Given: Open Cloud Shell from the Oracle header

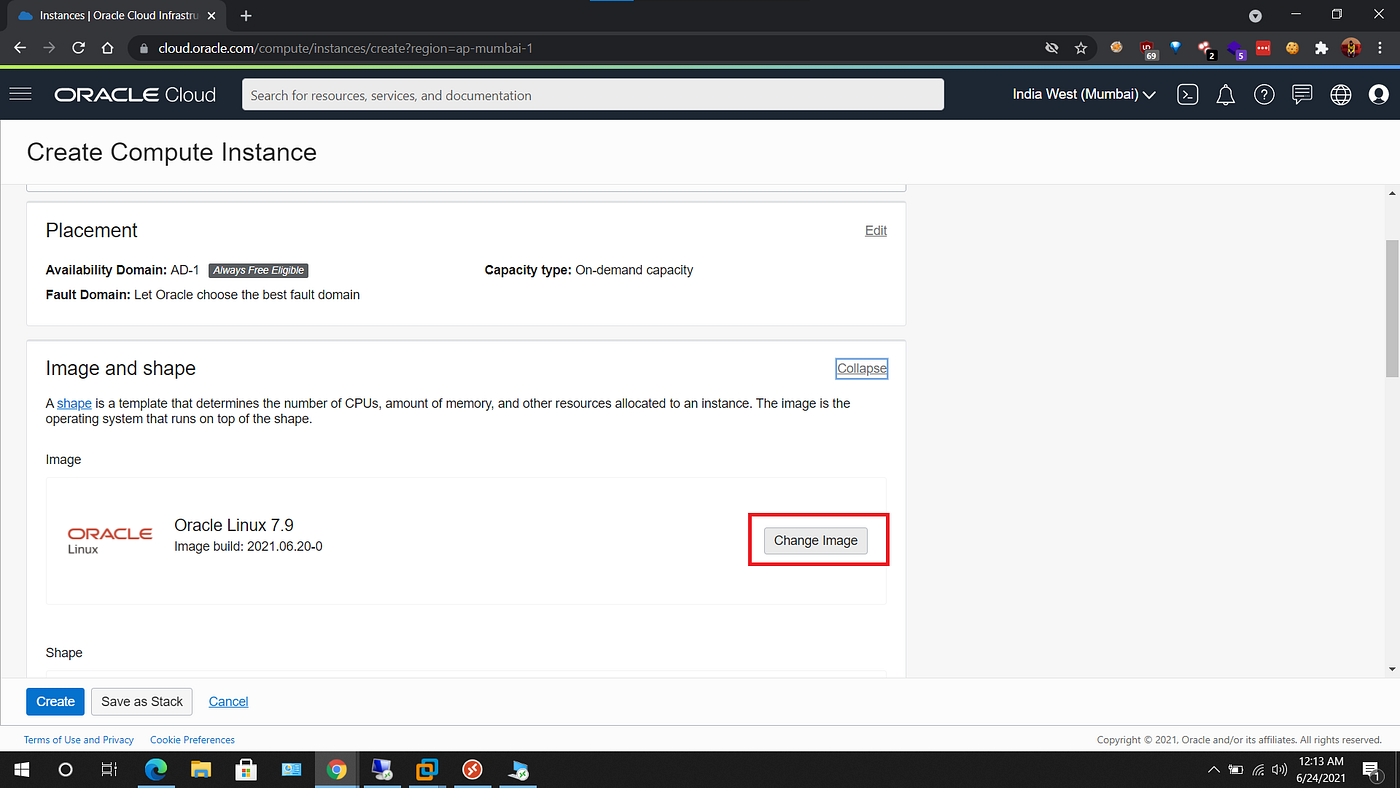Looking at the screenshot, I should 1187,95.
